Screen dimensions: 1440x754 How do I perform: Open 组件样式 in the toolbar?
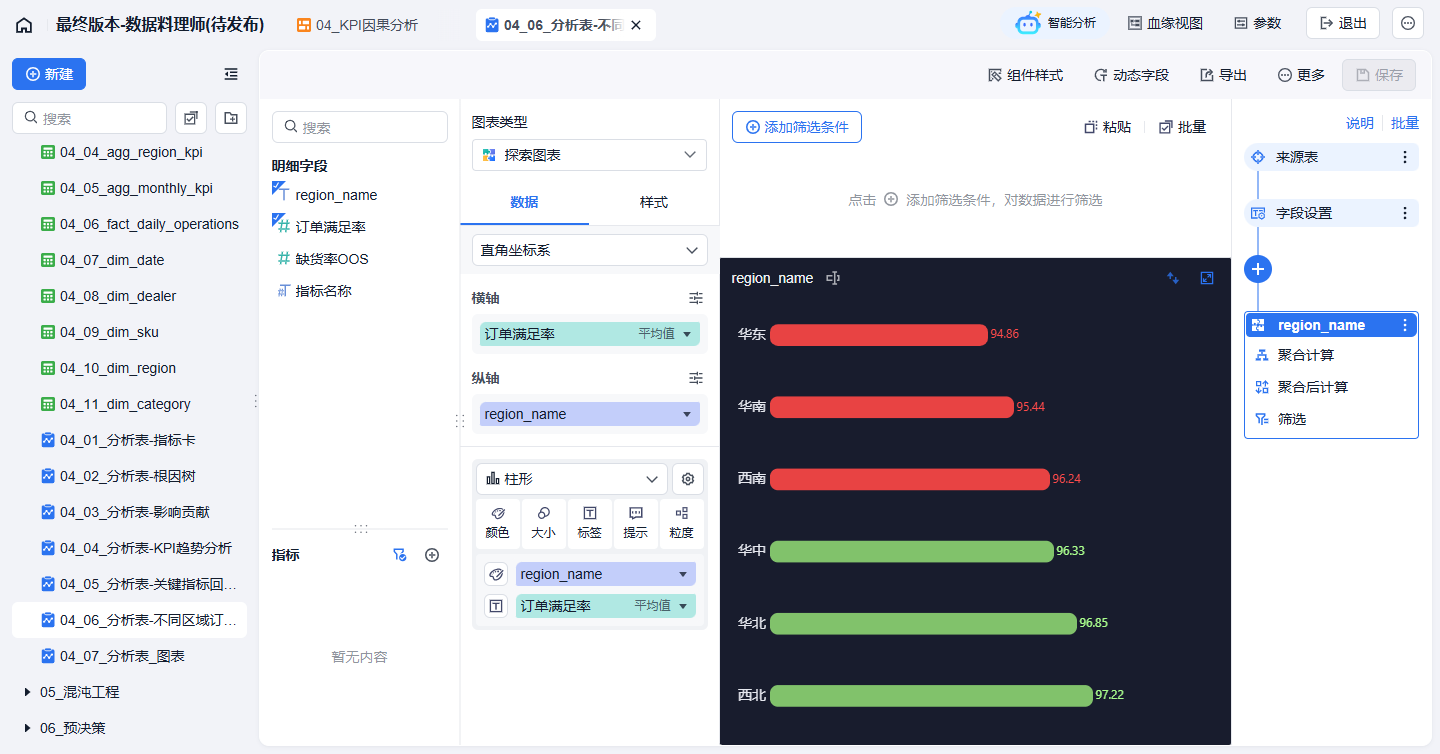tap(1025, 75)
